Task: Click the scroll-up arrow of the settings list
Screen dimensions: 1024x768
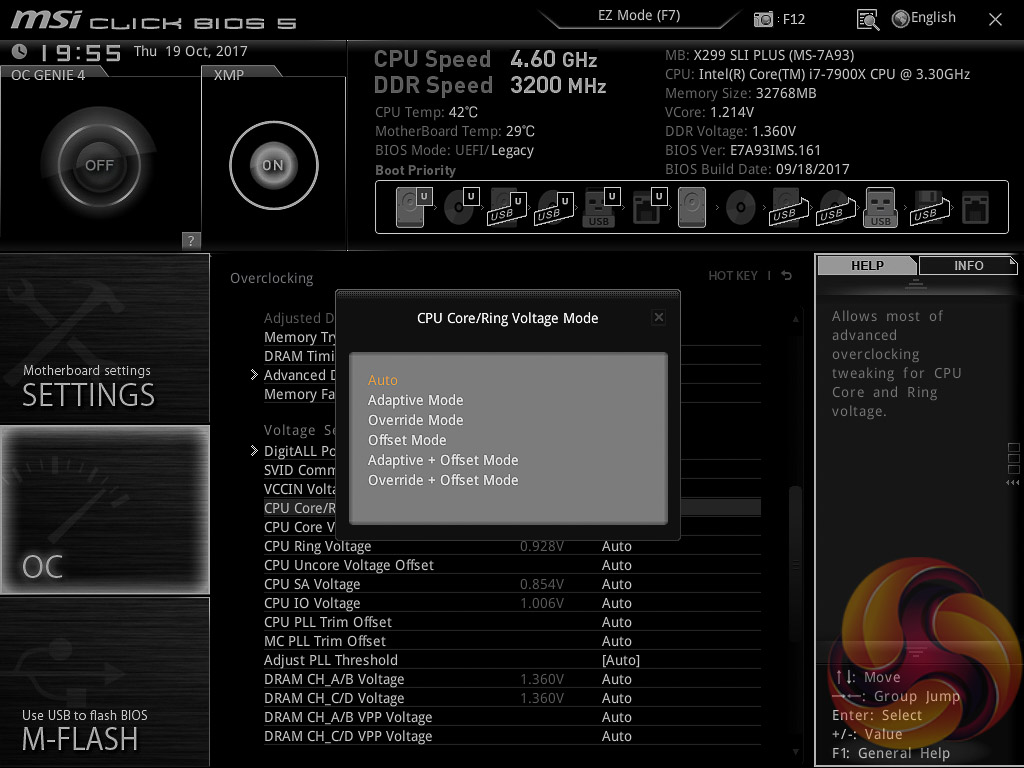Action: click(x=795, y=319)
